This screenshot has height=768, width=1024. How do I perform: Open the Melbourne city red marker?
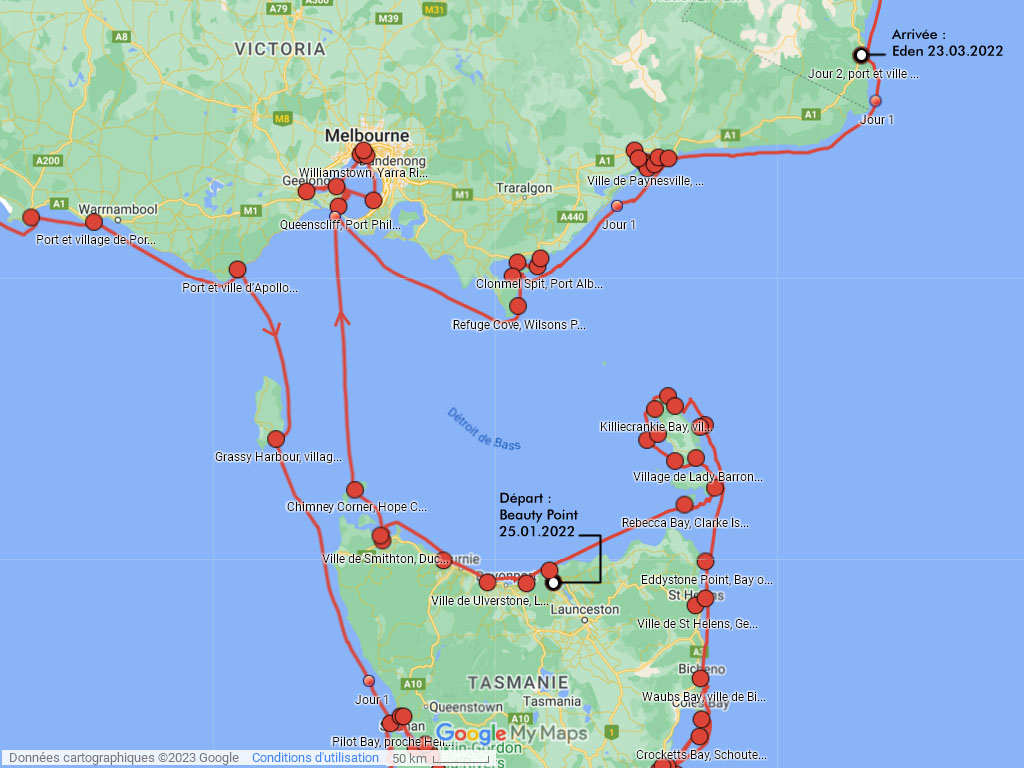coord(362,152)
